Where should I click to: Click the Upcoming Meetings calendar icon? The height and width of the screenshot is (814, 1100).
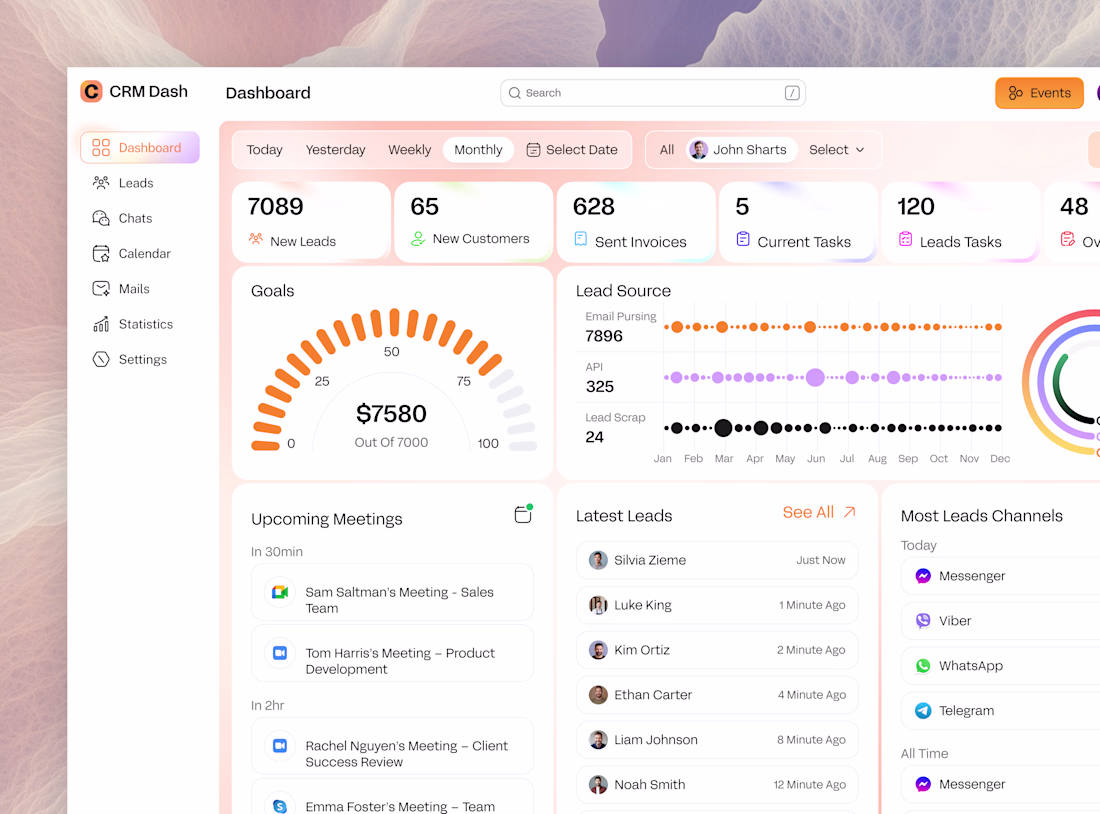coord(523,514)
